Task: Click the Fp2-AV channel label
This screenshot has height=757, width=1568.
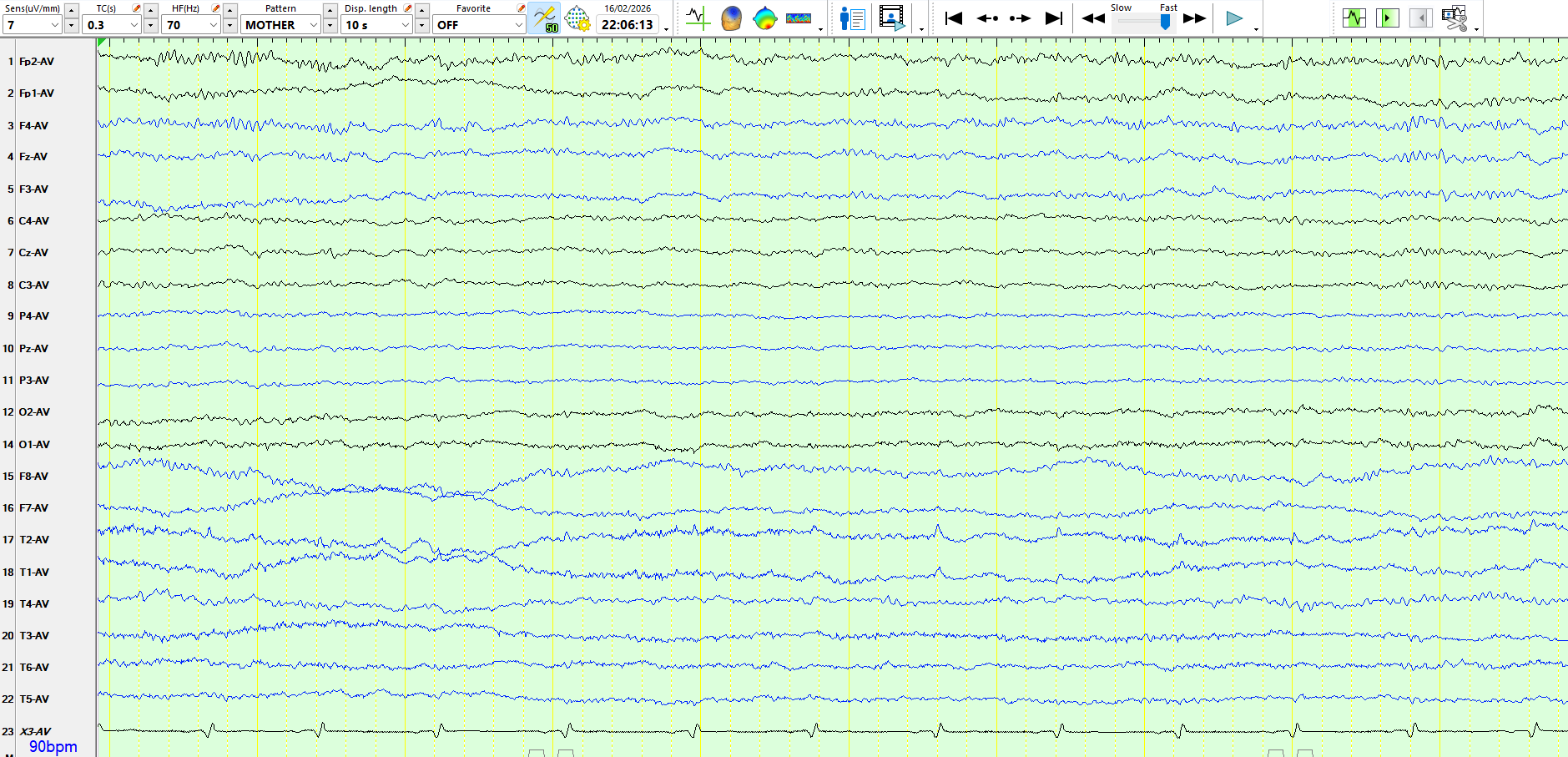Action: tap(37, 62)
